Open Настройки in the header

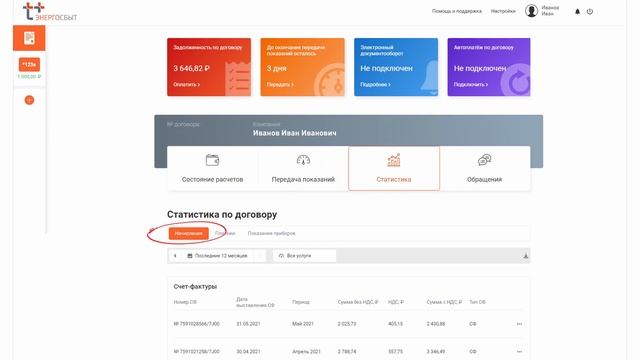click(x=503, y=11)
